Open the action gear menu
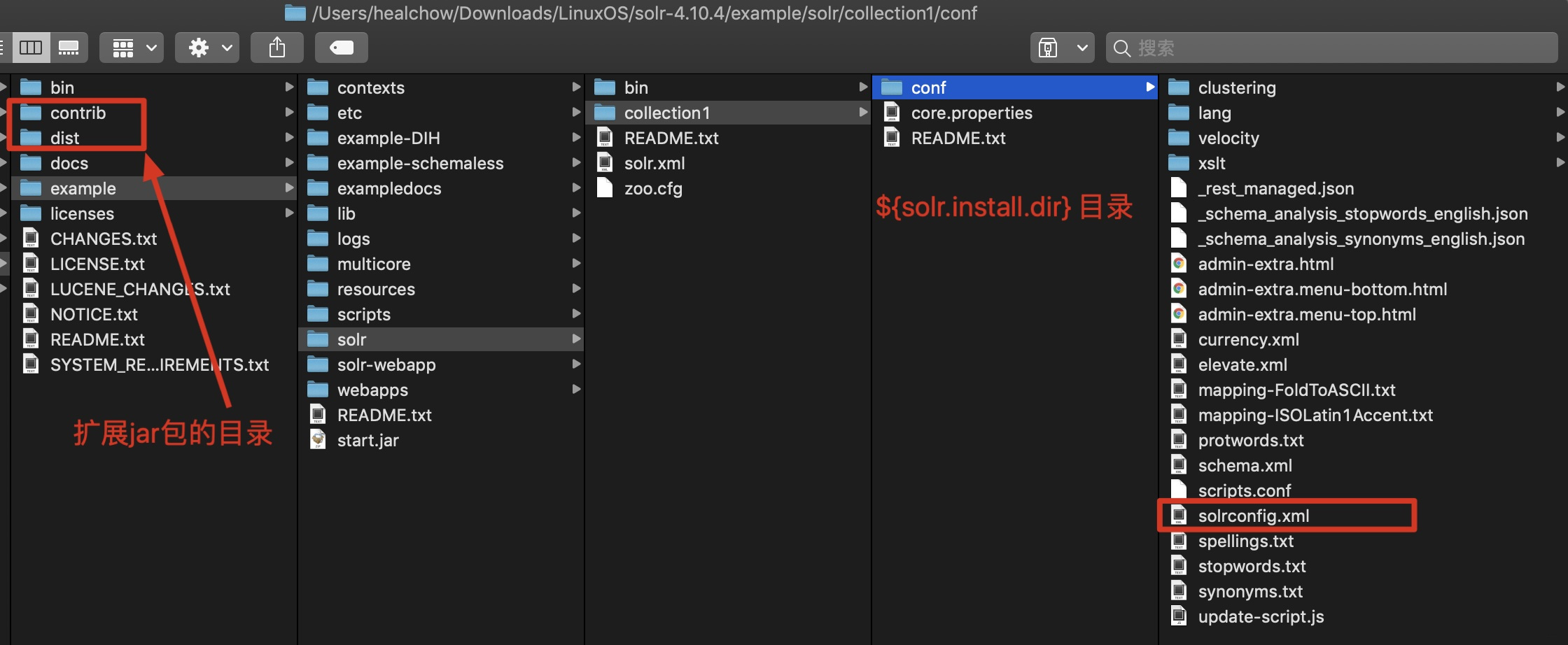1568x645 pixels. pyautogui.click(x=207, y=48)
